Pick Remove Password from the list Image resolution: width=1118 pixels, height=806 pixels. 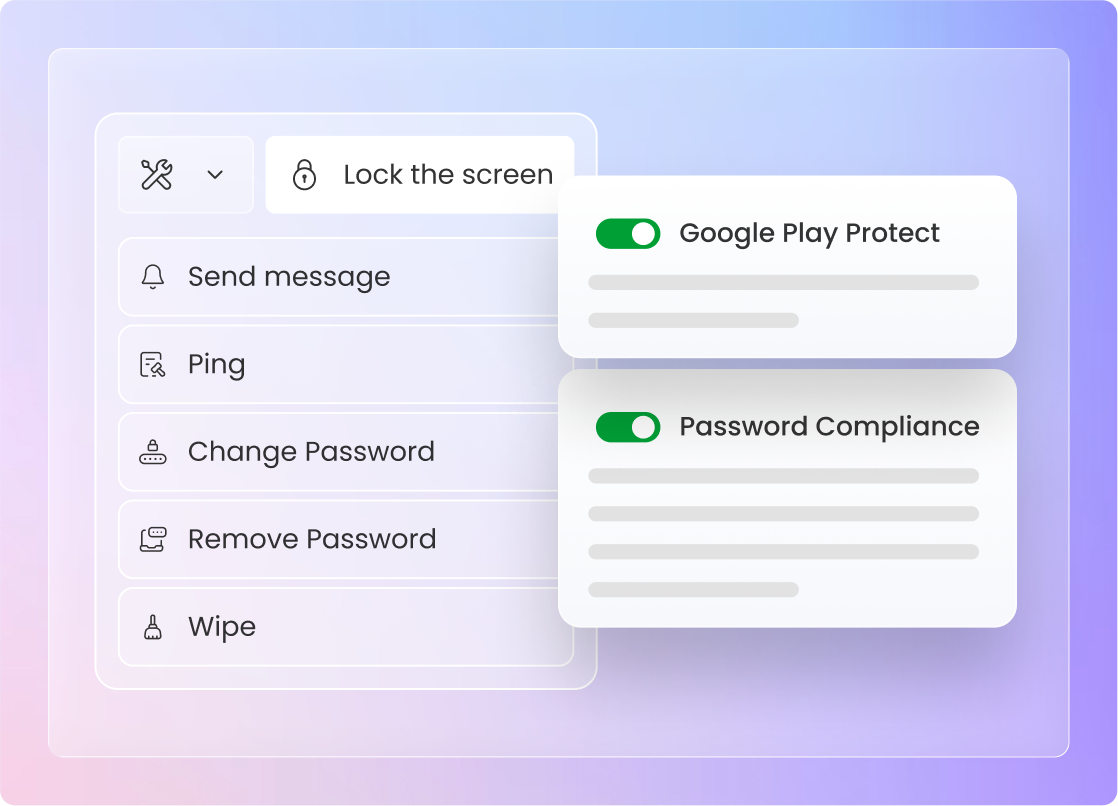tap(339, 539)
